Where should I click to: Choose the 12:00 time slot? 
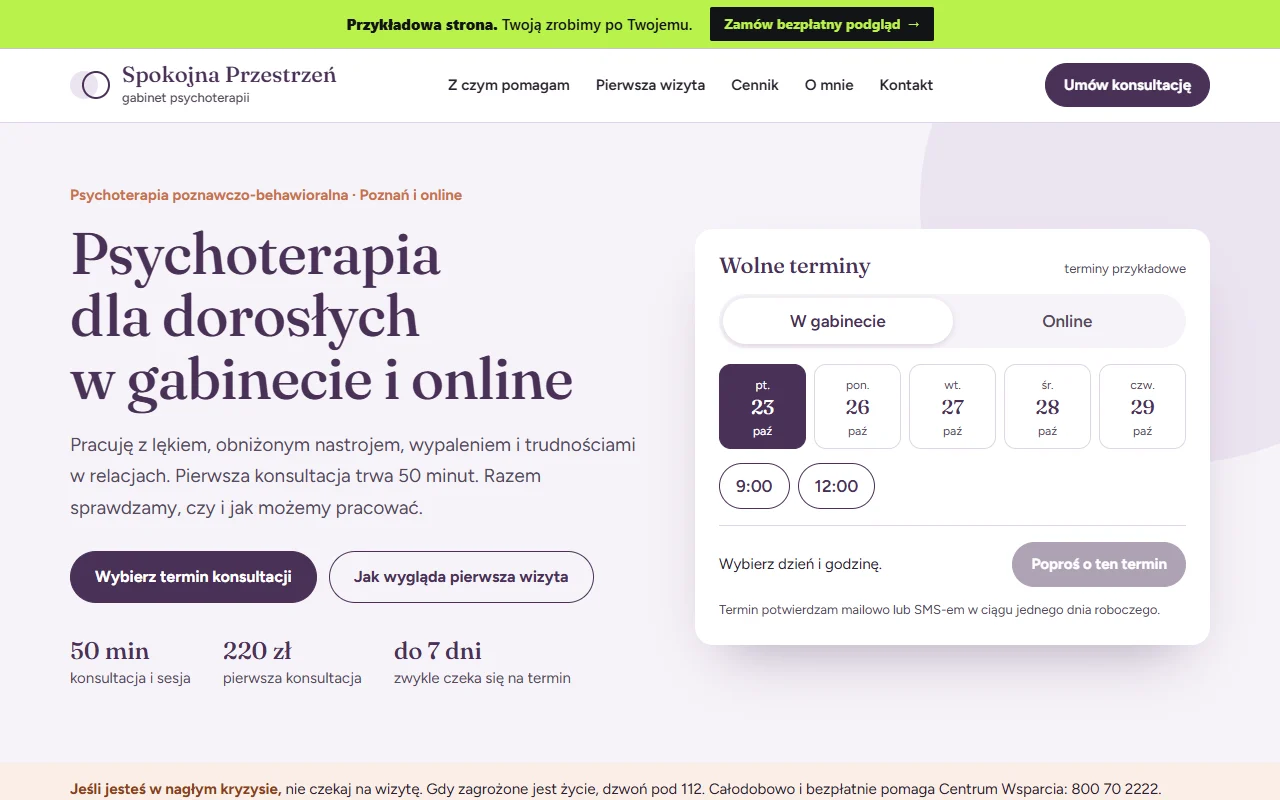tap(836, 486)
